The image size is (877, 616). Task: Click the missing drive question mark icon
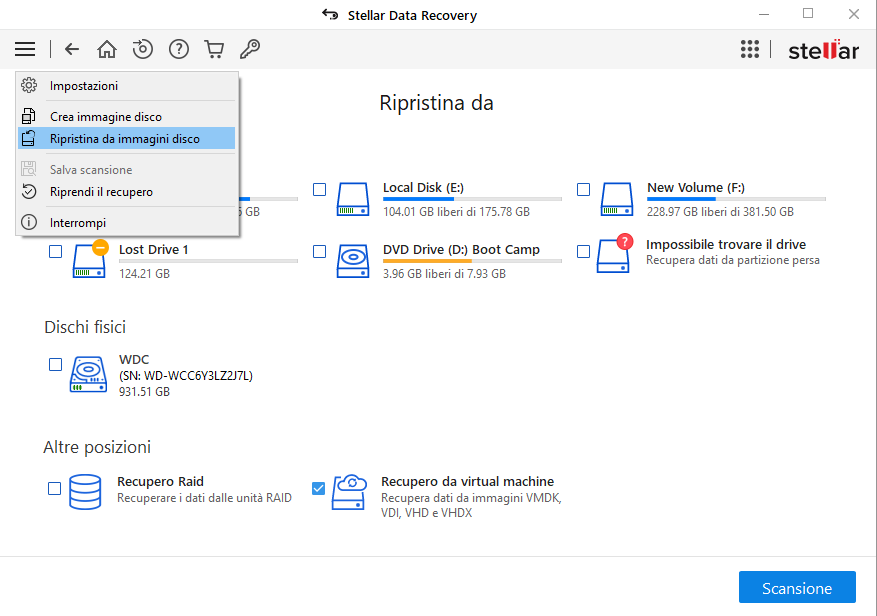point(615,253)
